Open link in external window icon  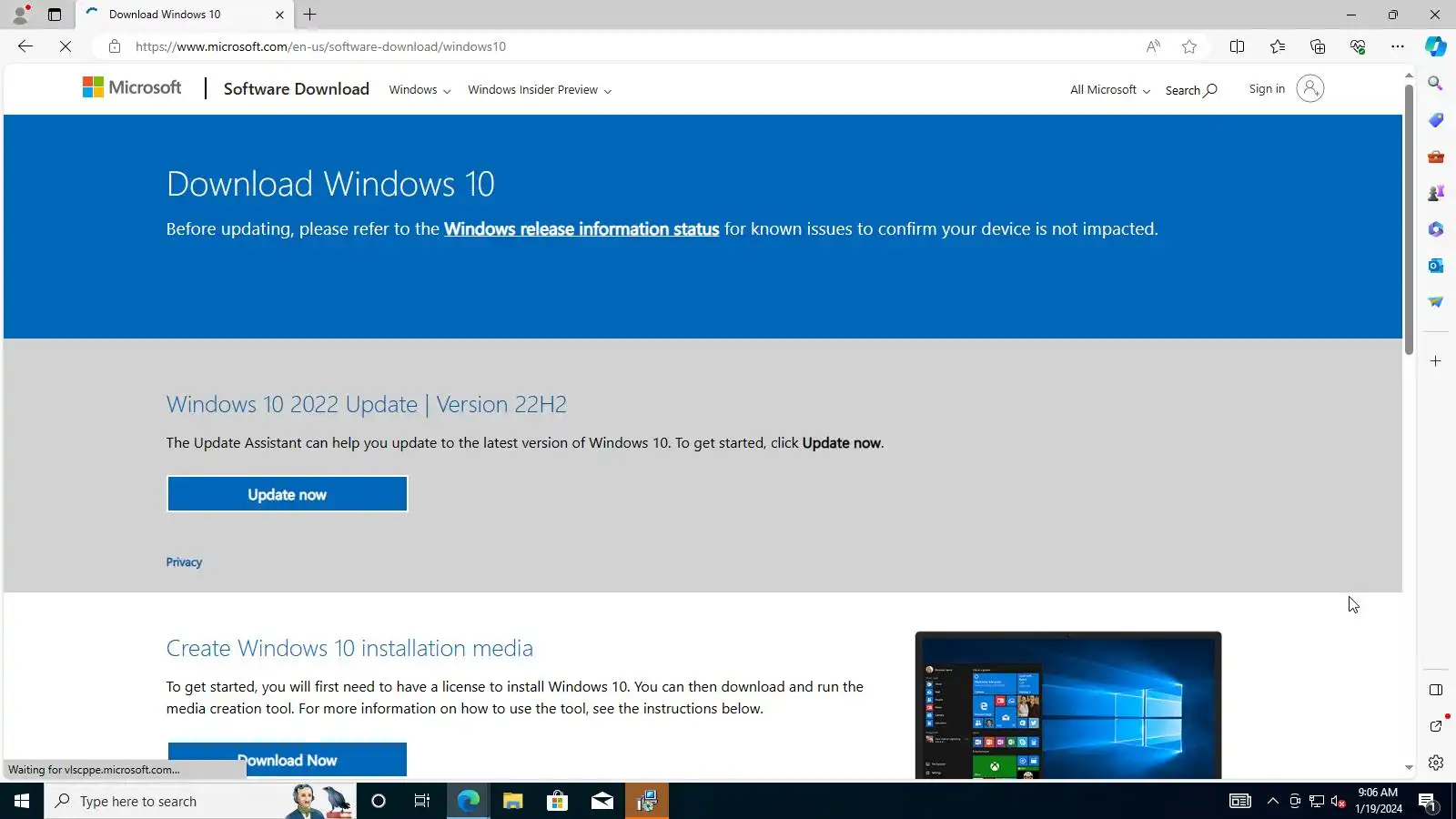[1436, 726]
